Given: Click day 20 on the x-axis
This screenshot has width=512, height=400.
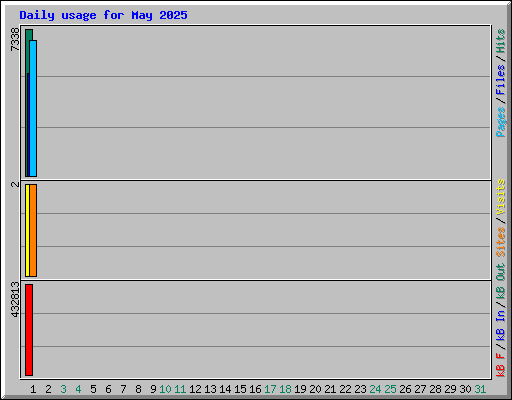Looking at the screenshot, I should click(x=315, y=389).
